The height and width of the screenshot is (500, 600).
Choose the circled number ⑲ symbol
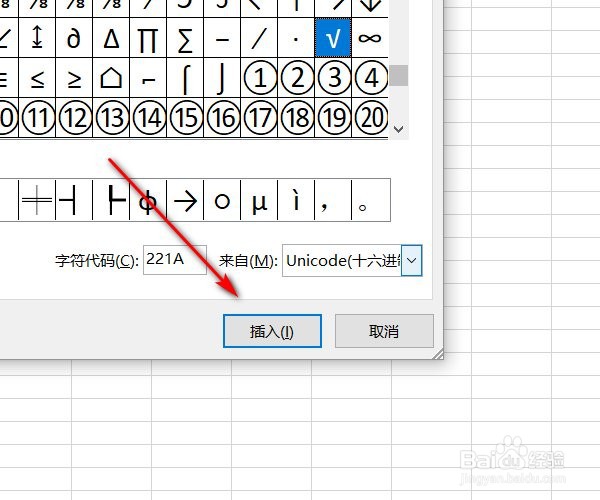[333, 117]
